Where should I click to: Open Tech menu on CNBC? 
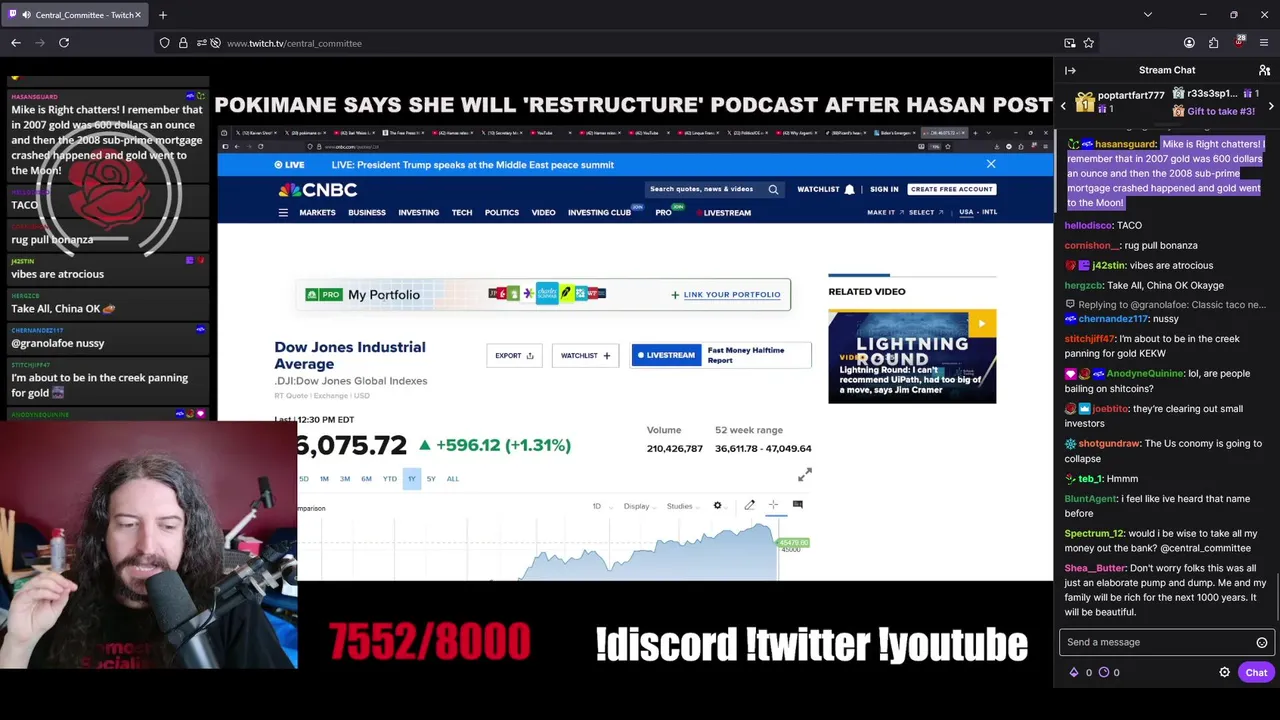[x=462, y=213]
